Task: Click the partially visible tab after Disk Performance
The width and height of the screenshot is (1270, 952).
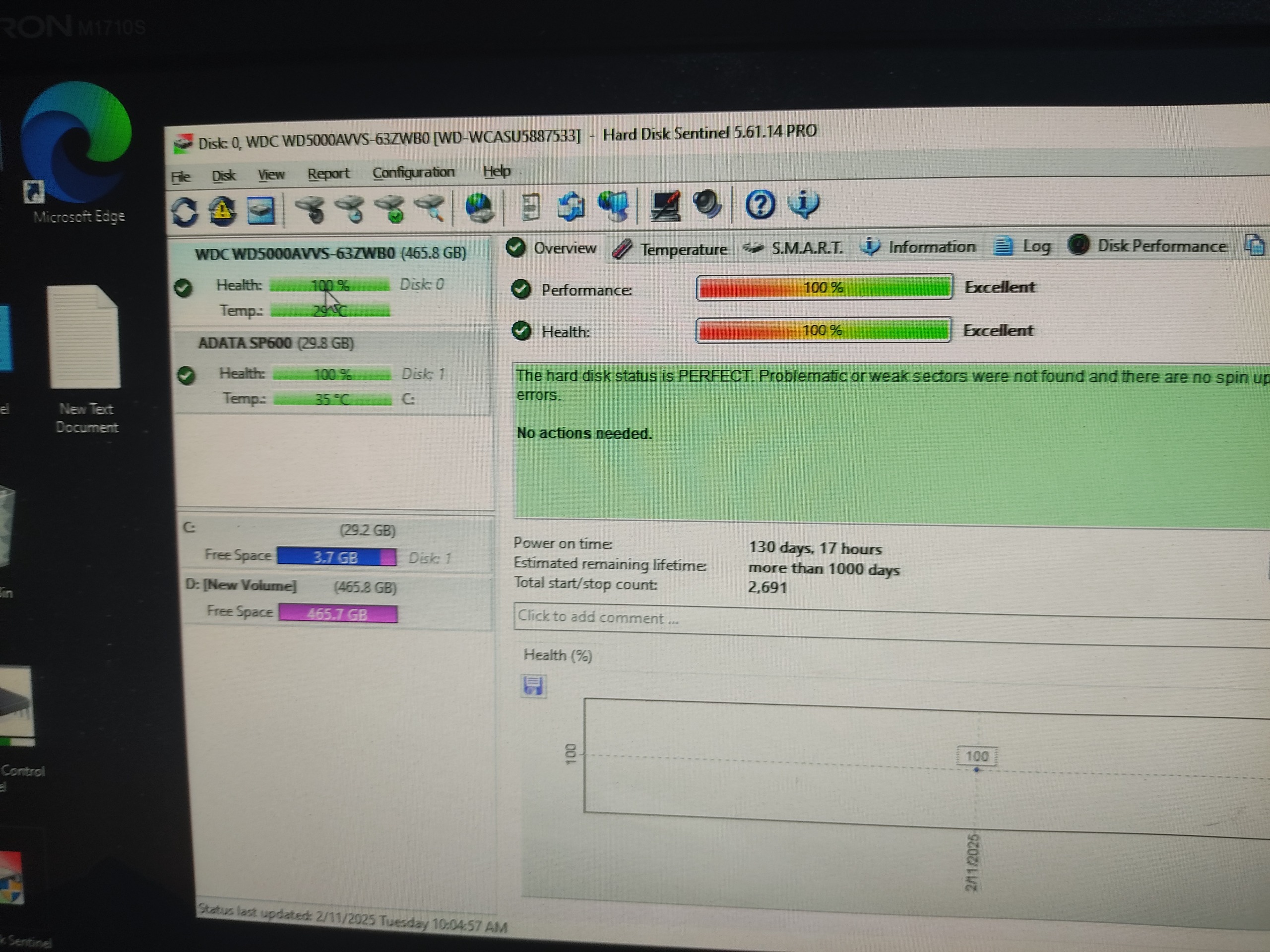Action: [1255, 245]
